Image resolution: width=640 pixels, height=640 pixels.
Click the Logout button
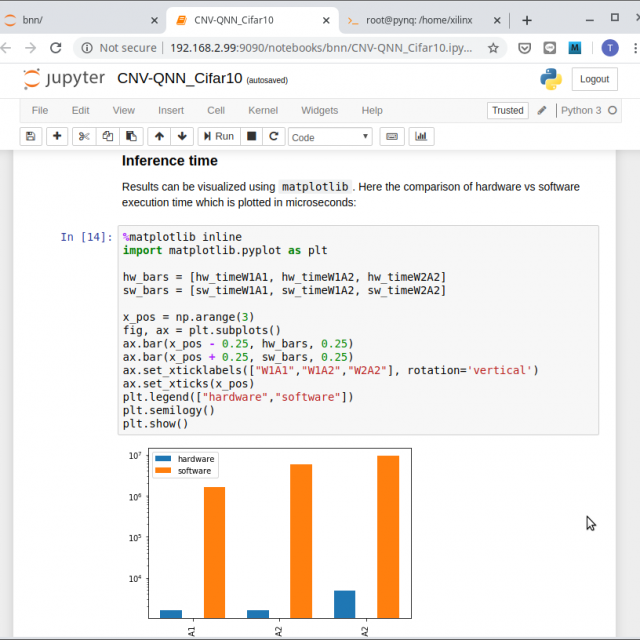pos(593,79)
